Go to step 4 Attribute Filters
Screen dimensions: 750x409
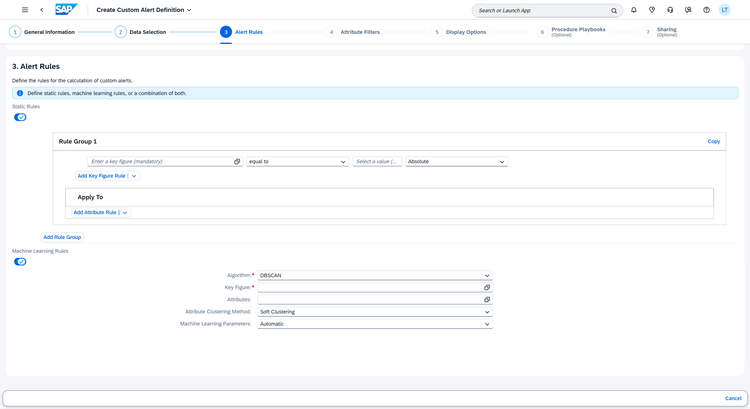[353, 32]
